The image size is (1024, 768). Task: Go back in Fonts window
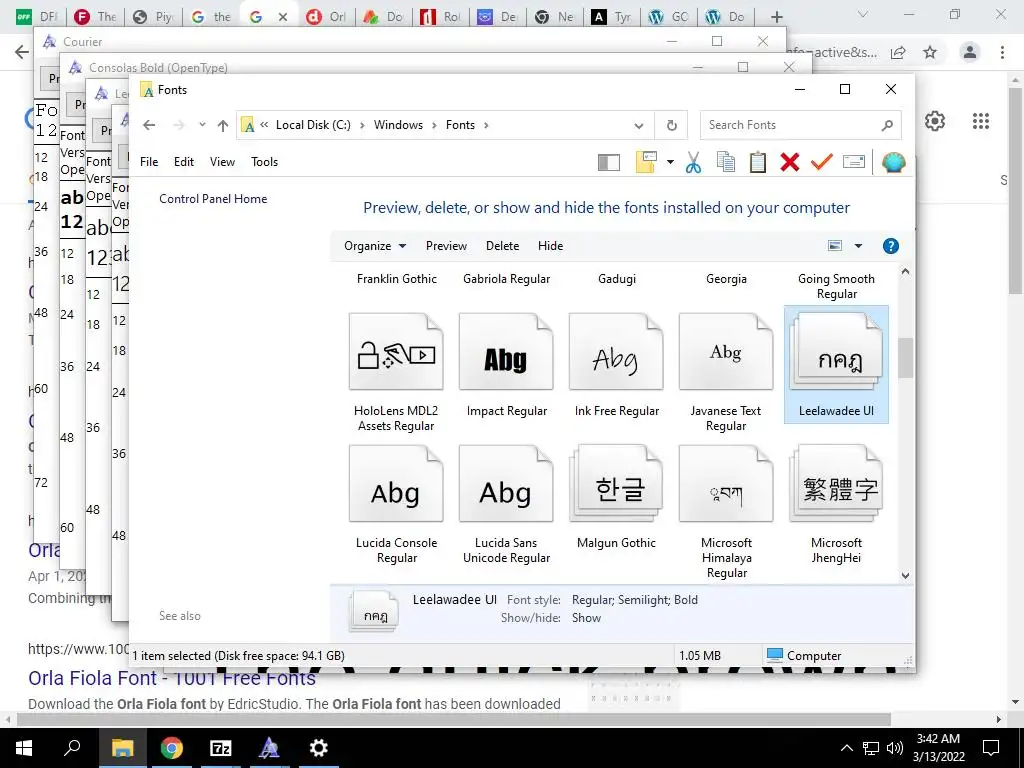(x=150, y=125)
